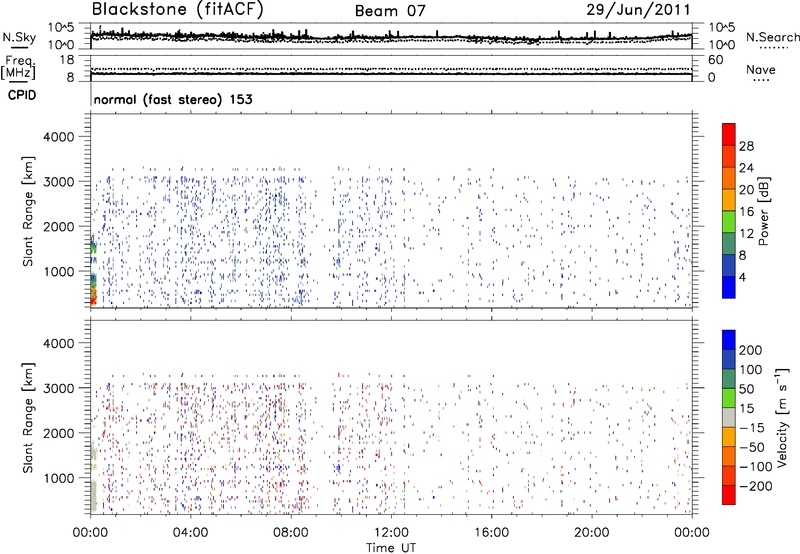Click 'normal (fast stereo) 153' mode text

173,99
